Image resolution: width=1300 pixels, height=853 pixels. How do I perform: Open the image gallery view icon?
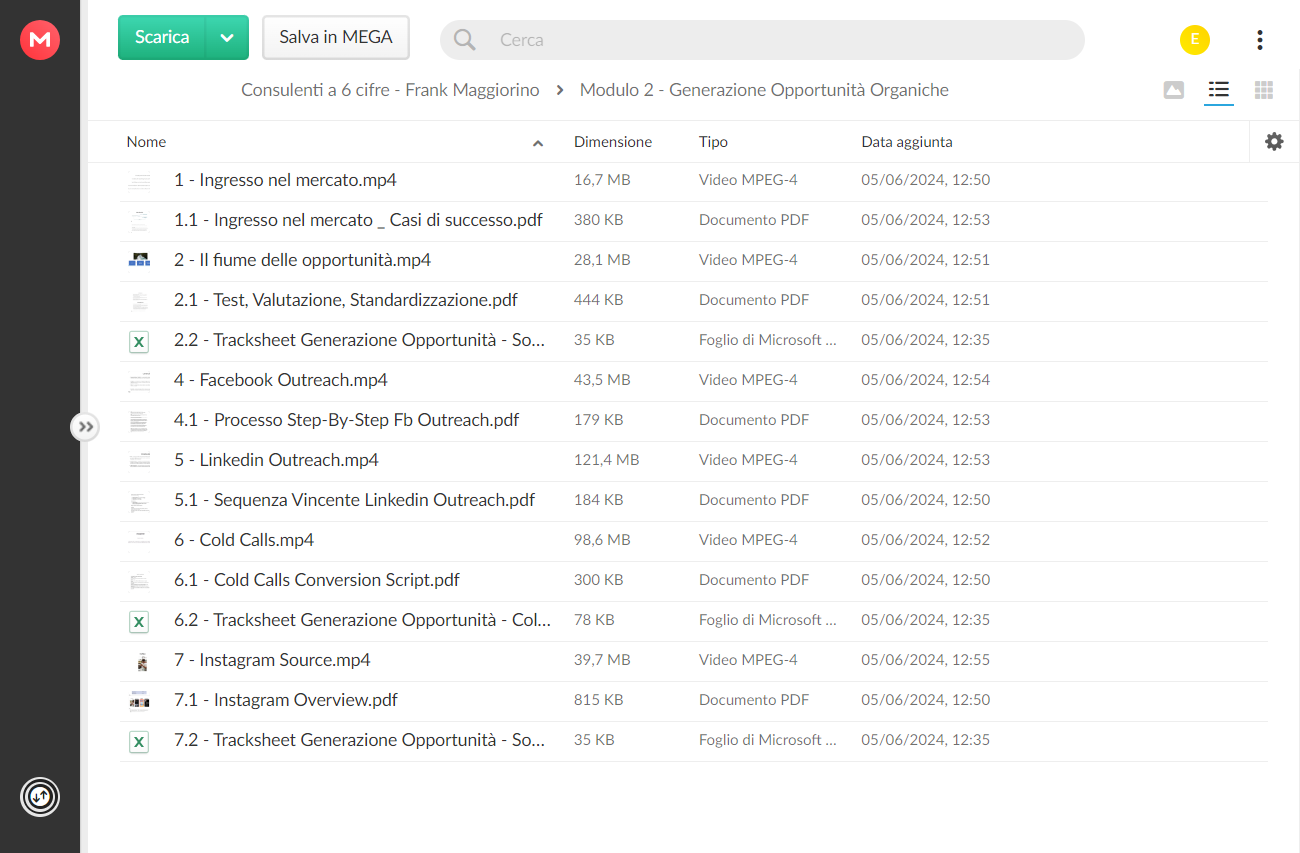[1174, 90]
